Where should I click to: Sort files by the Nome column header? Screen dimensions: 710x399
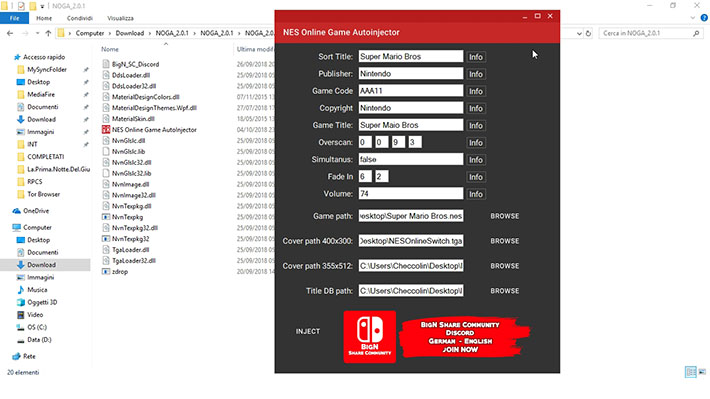pos(110,49)
